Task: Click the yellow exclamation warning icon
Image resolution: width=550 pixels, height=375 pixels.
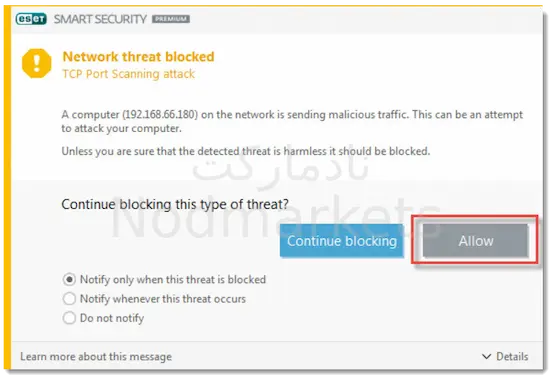Action: [36, 63]
